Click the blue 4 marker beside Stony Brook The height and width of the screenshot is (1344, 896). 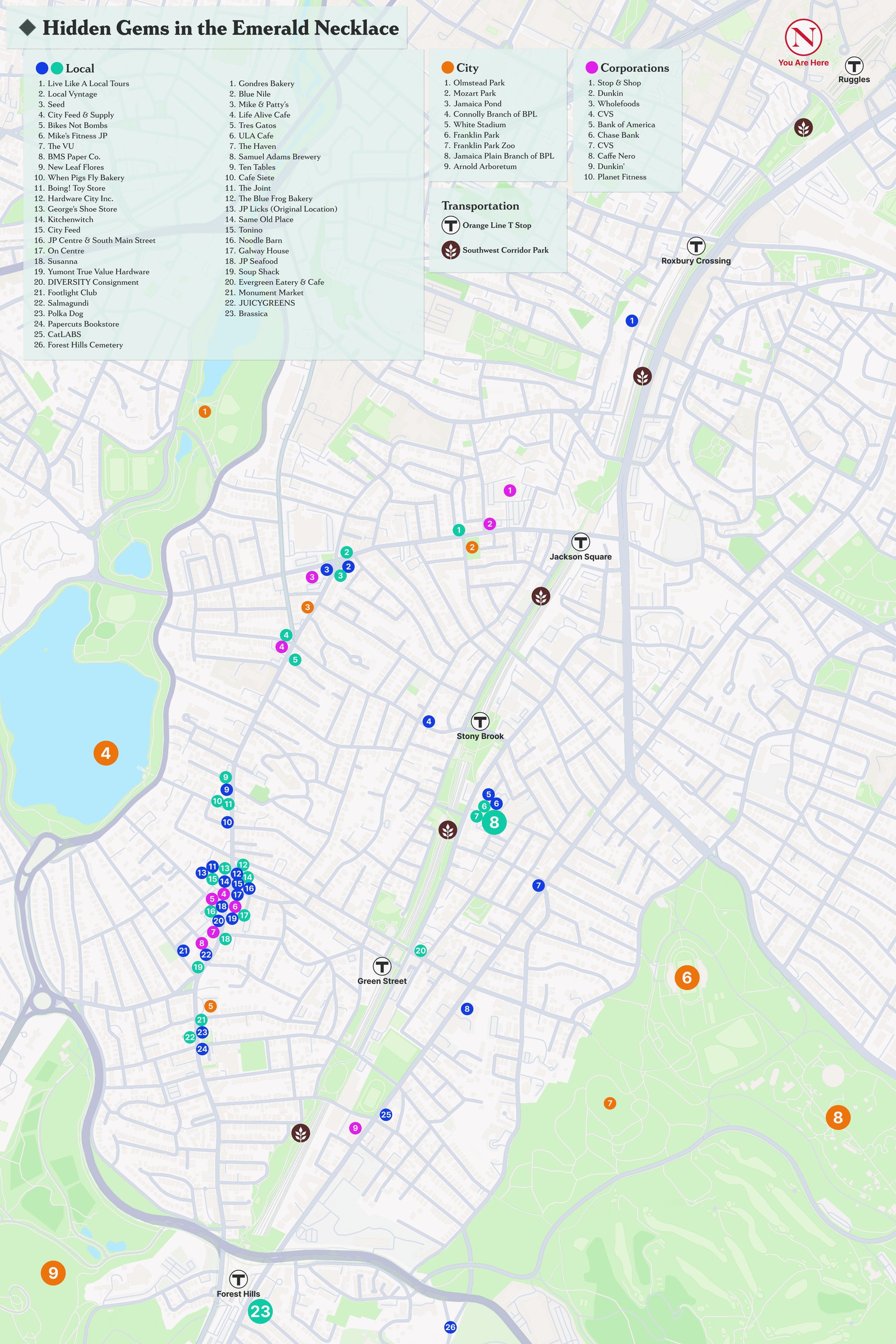point(429,721)
